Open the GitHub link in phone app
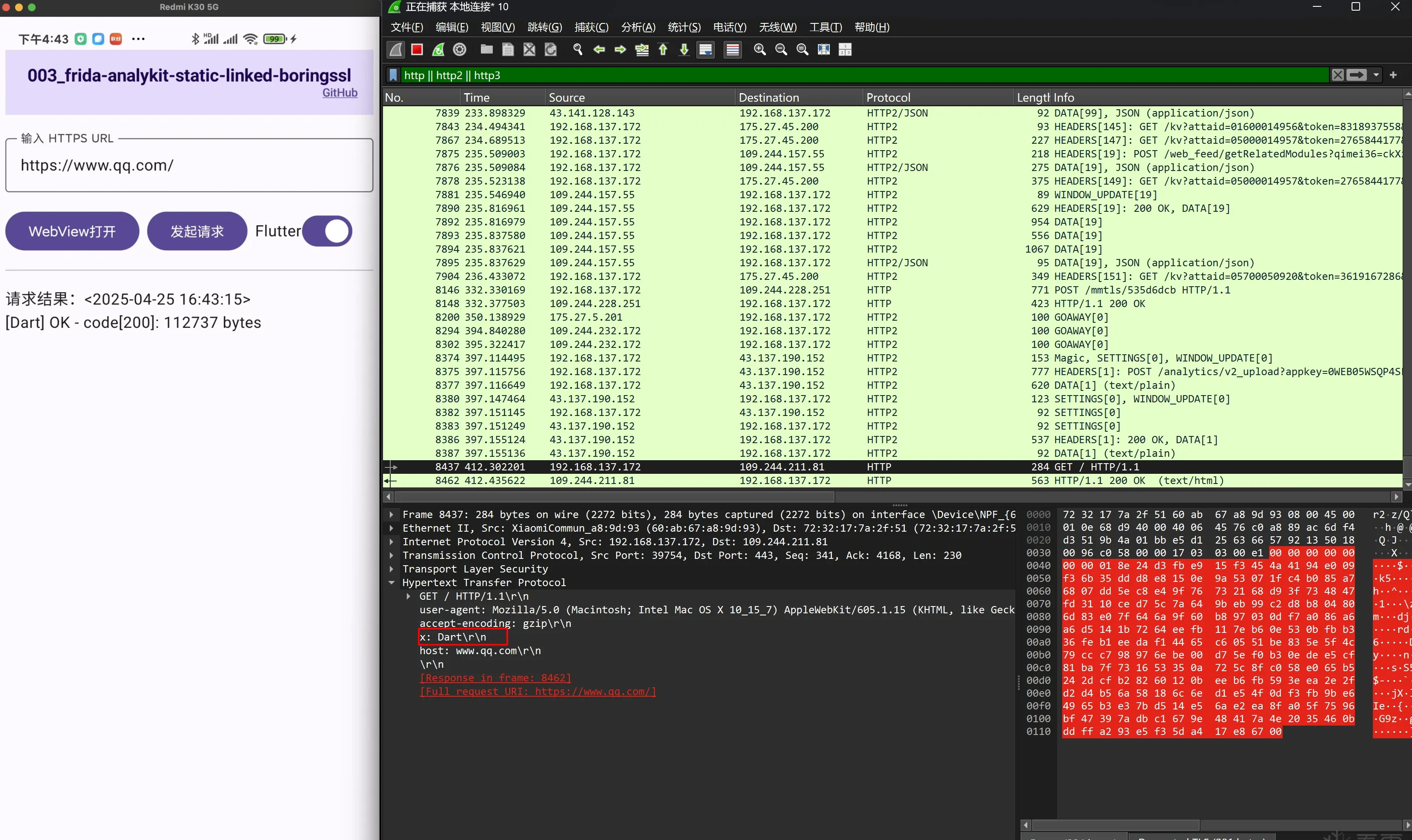 [x=340, y=93]
